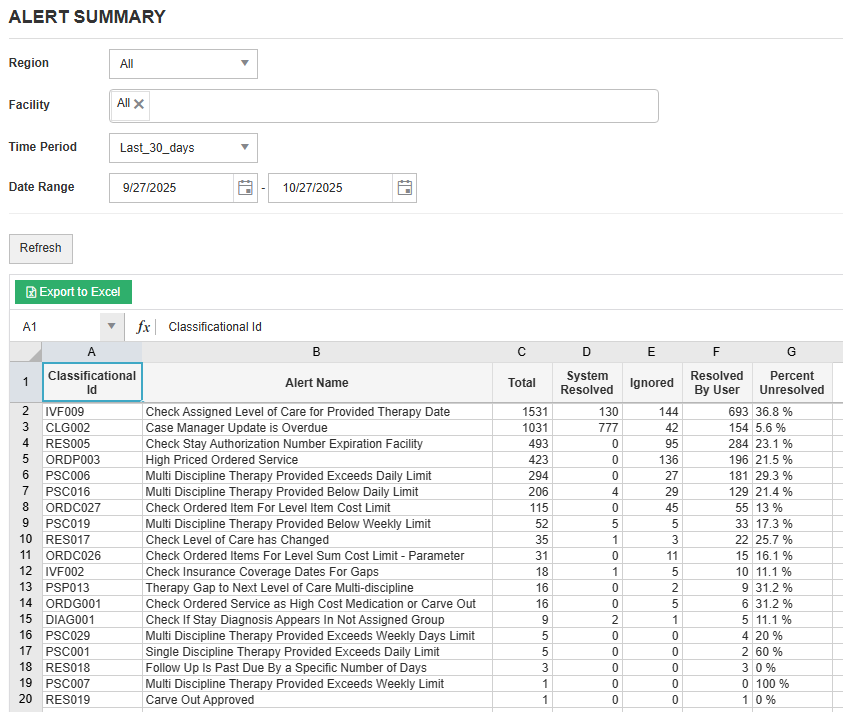
Task: Click total value 493
Action: [522, 444]
